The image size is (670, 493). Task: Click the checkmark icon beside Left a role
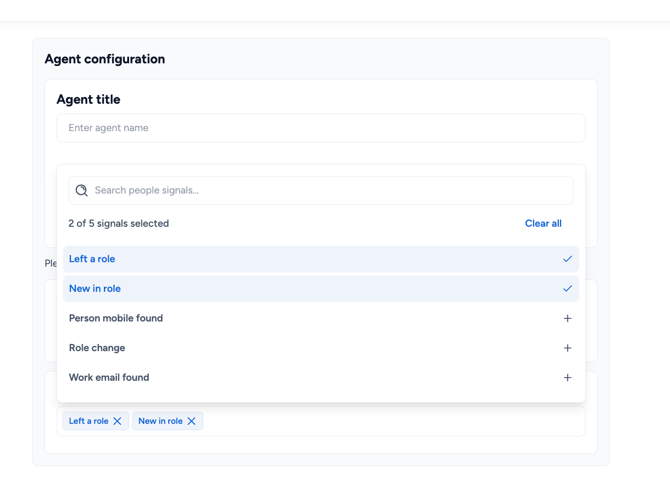coord(567,259)
